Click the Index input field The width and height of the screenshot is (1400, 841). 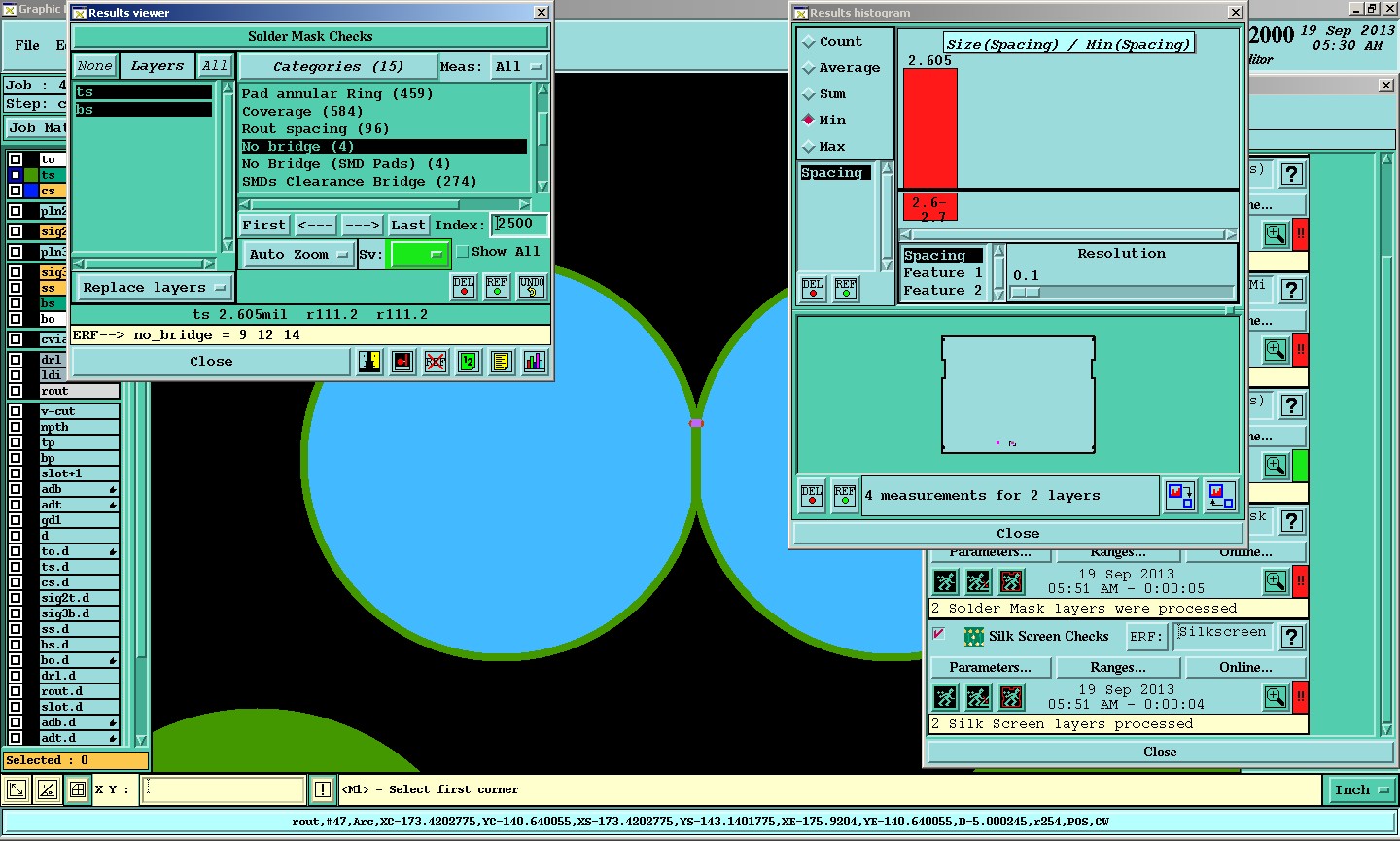coord(519,225)
